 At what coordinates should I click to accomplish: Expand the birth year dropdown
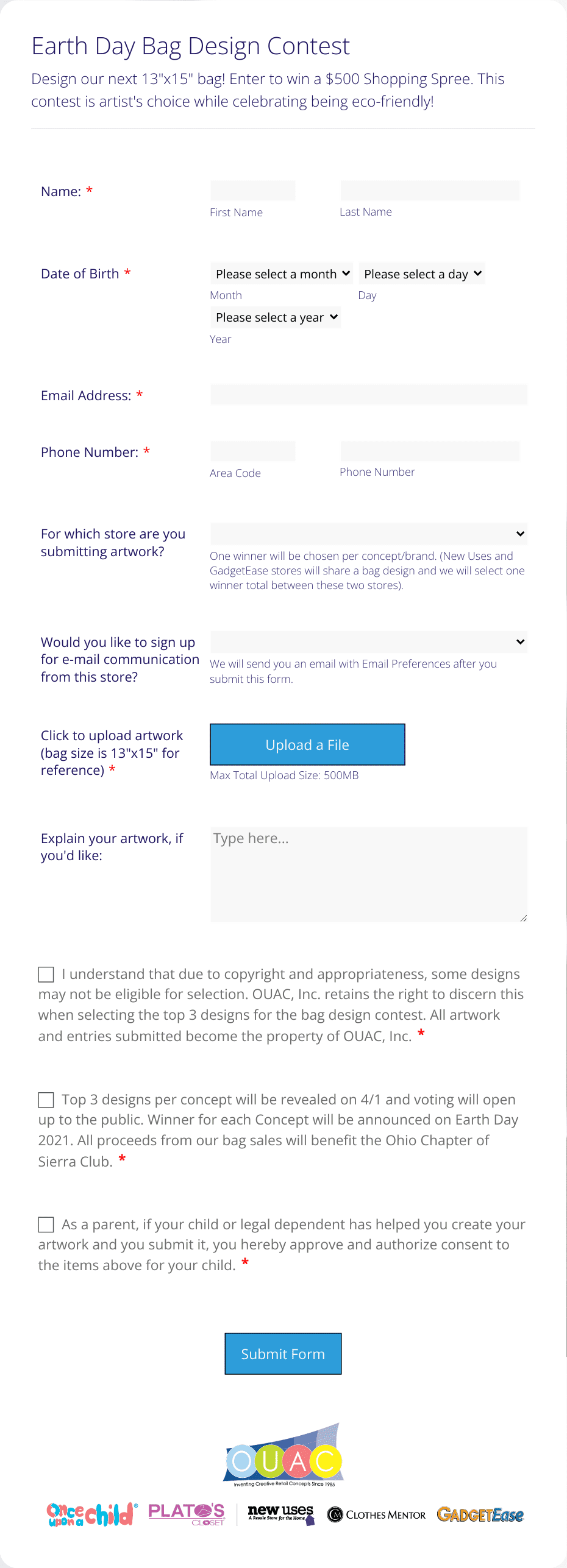276,317
